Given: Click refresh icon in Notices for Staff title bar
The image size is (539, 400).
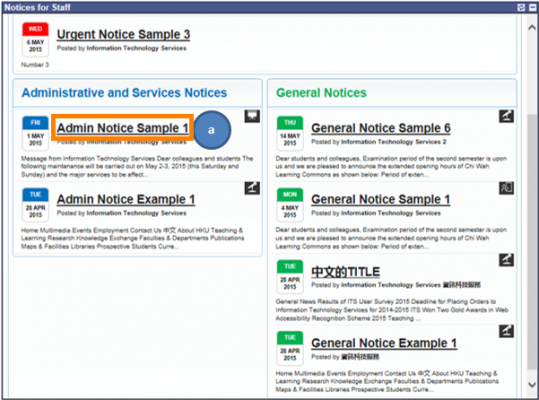Looking at the screenshot, I should [x=521, y=7].
